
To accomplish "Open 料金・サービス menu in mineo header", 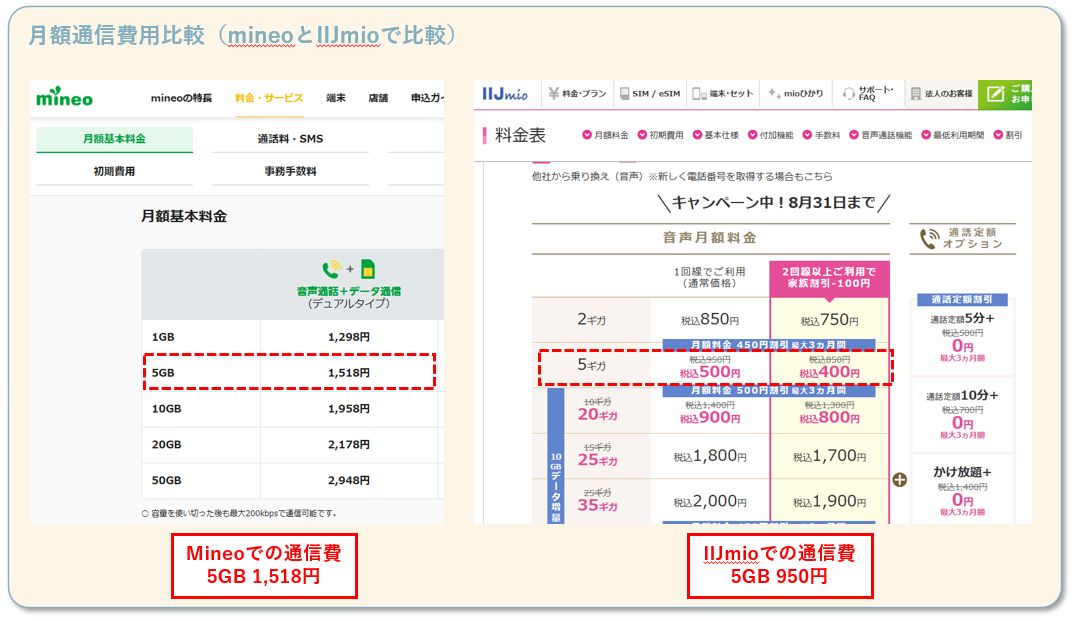I will point(269,98).
